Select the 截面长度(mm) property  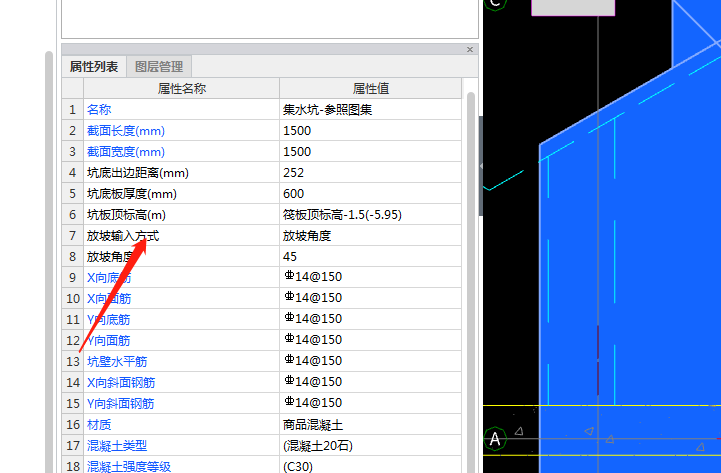pyautogui.click(x=126, y=131)
